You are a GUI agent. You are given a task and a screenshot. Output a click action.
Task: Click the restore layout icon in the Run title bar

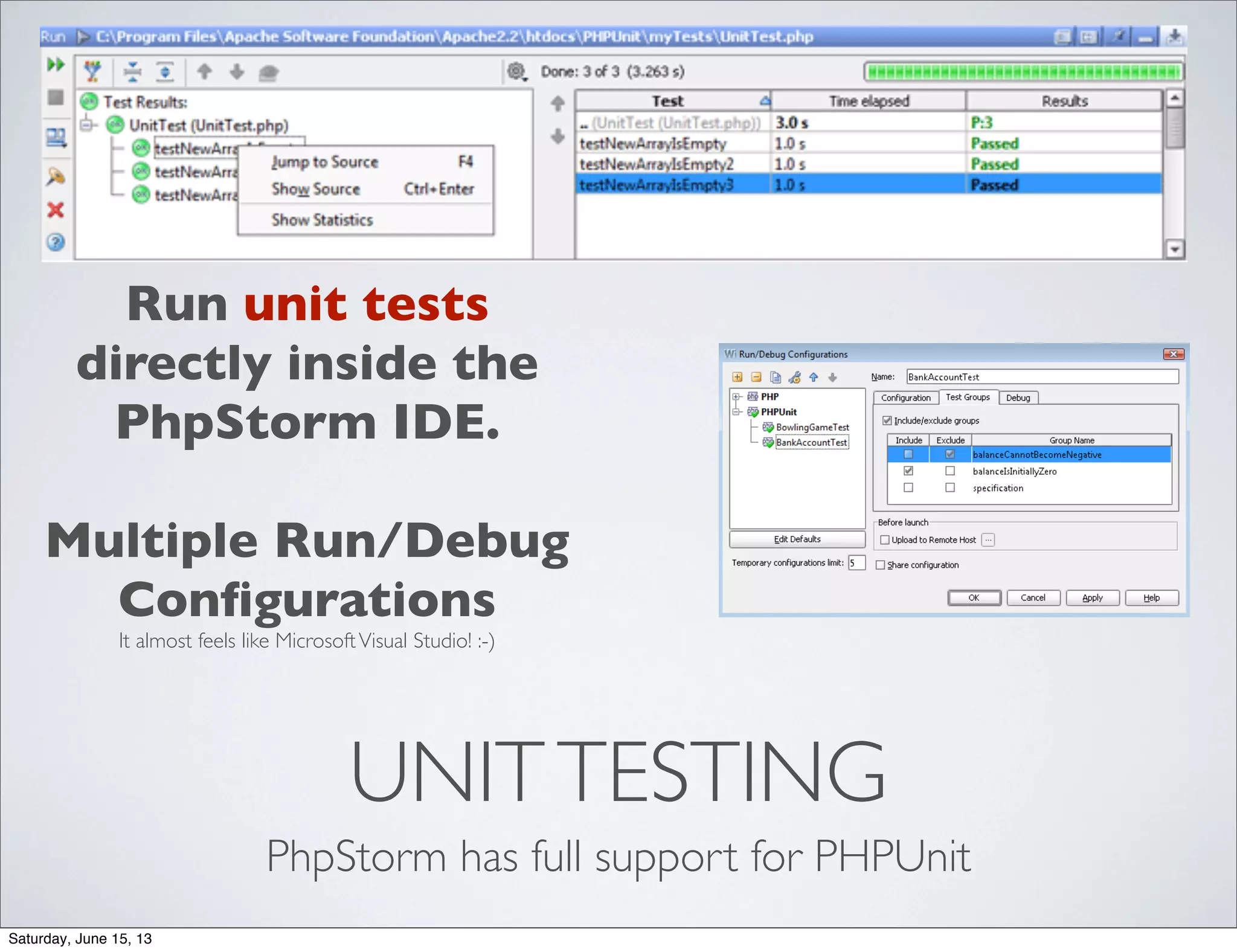(x=1063, y=37)
